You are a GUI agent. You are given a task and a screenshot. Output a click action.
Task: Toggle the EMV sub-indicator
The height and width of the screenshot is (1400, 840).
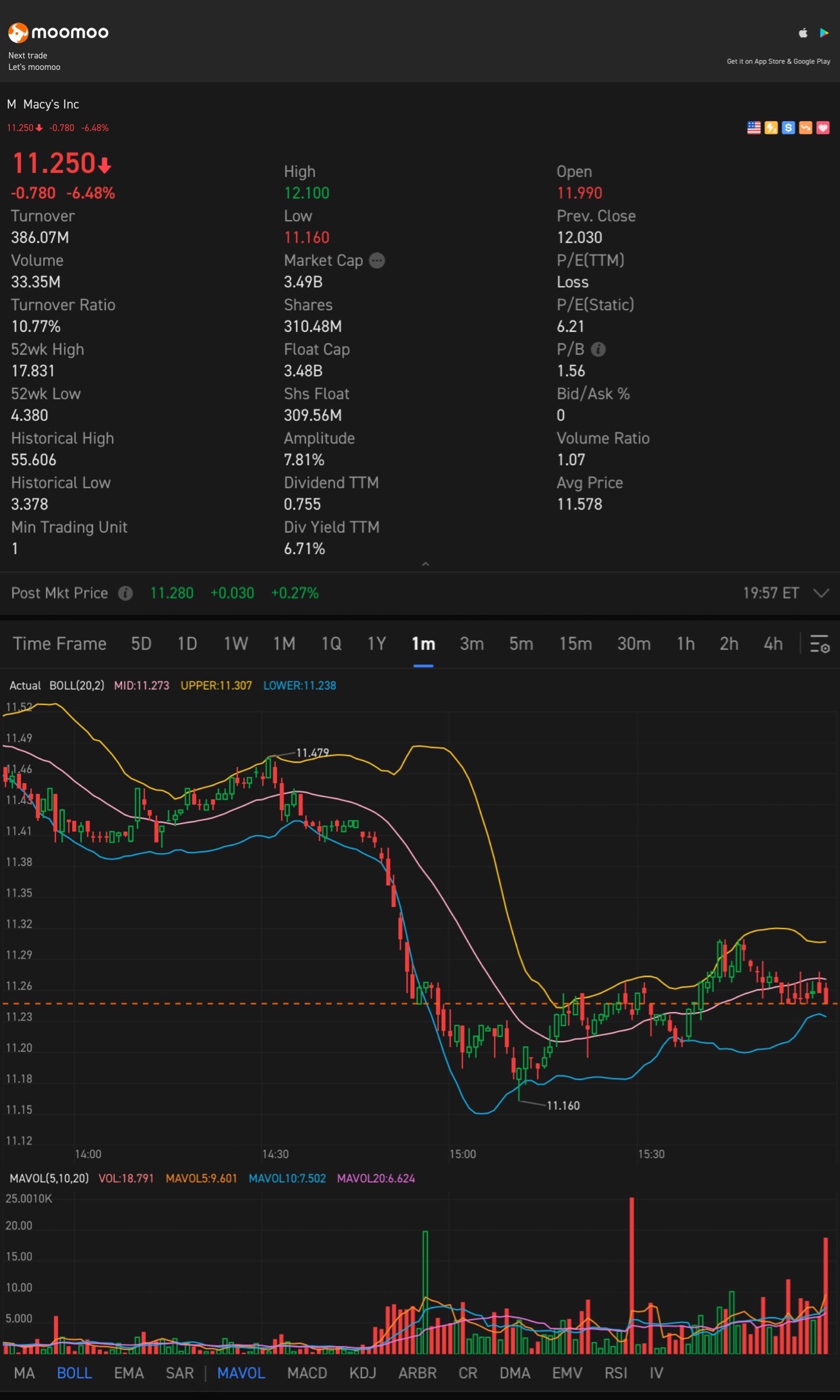(x=567, y=1373)
